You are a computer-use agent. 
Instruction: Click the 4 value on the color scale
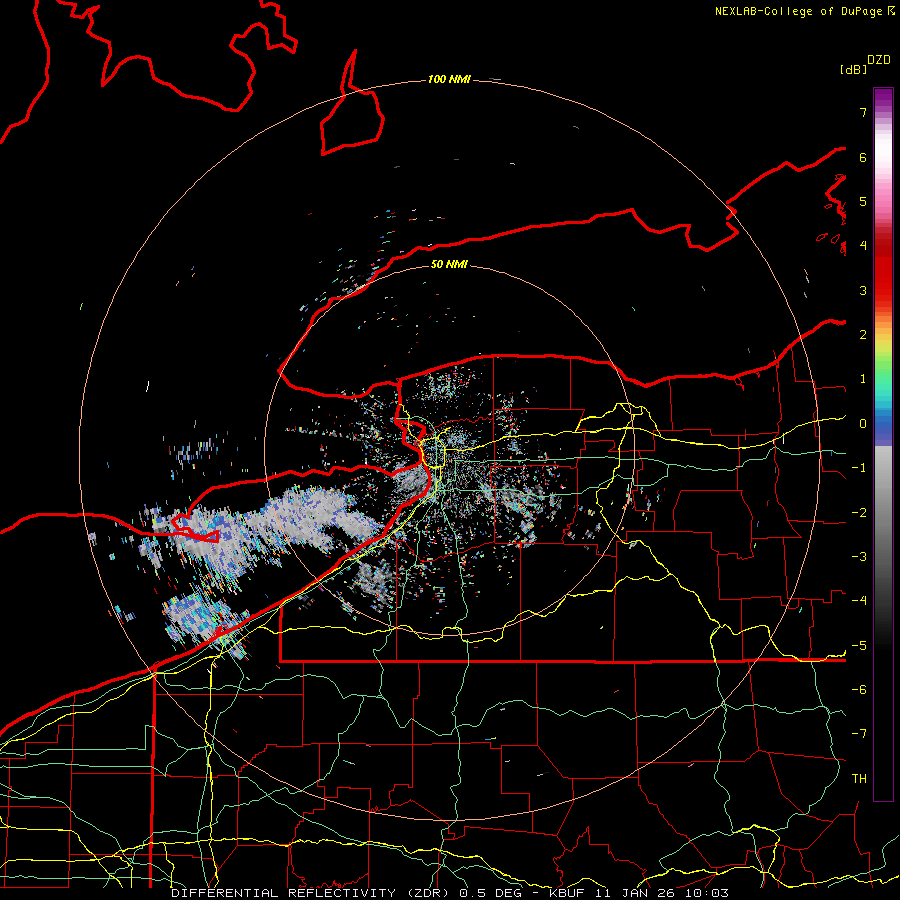863,246
